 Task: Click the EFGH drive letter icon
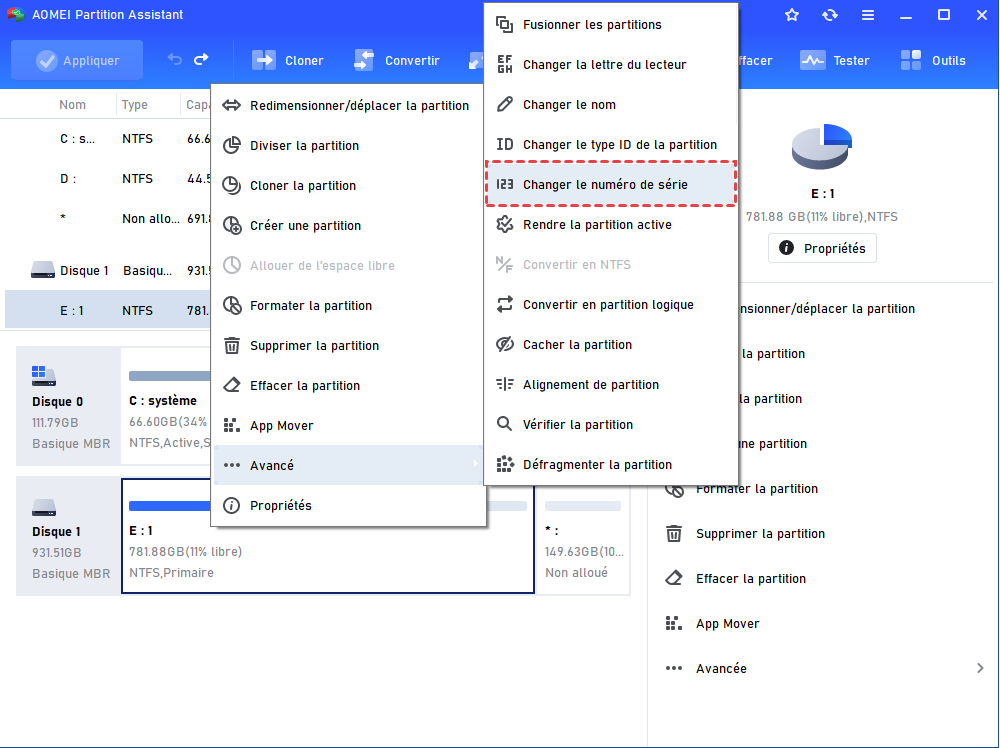click(x=504, y=64)
